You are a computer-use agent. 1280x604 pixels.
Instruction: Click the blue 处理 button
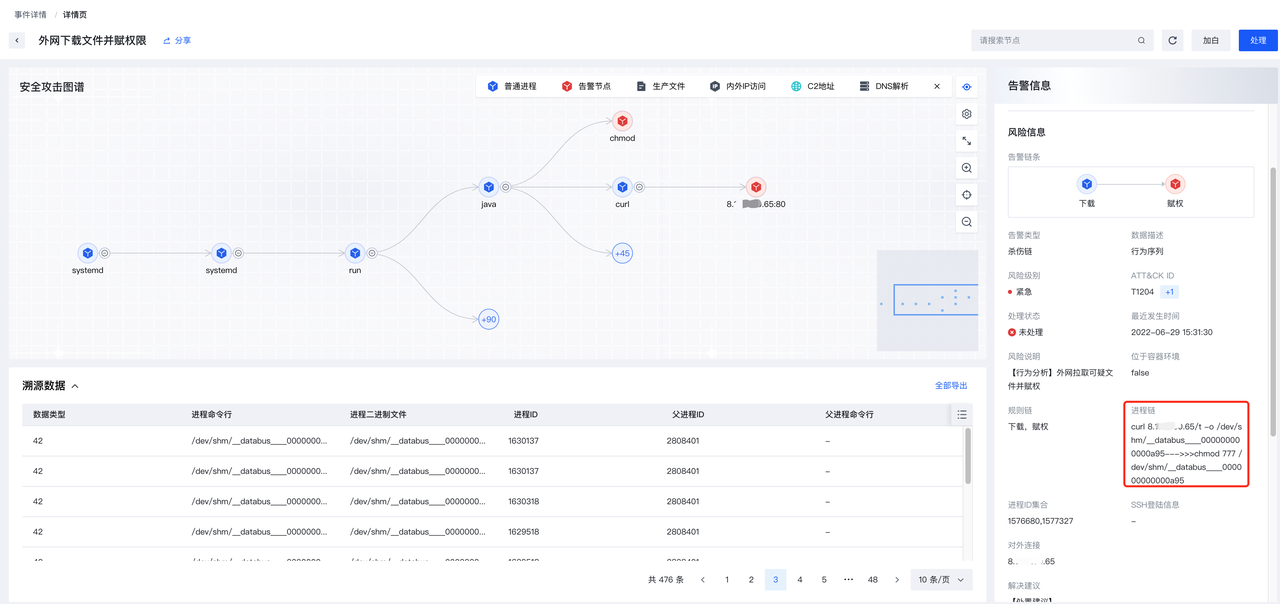(1258, 40)
